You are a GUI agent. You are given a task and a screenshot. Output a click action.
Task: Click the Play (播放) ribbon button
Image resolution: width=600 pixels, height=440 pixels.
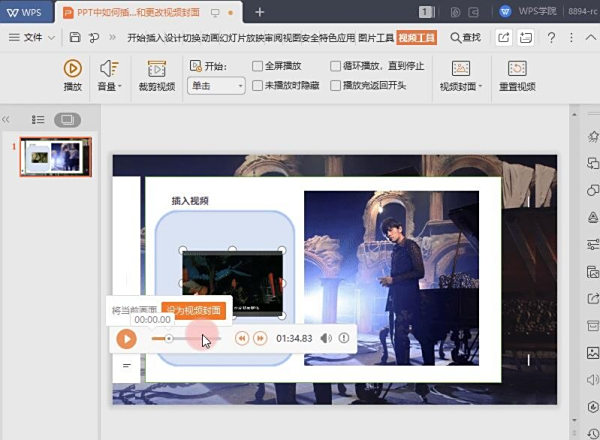point(72,76)
